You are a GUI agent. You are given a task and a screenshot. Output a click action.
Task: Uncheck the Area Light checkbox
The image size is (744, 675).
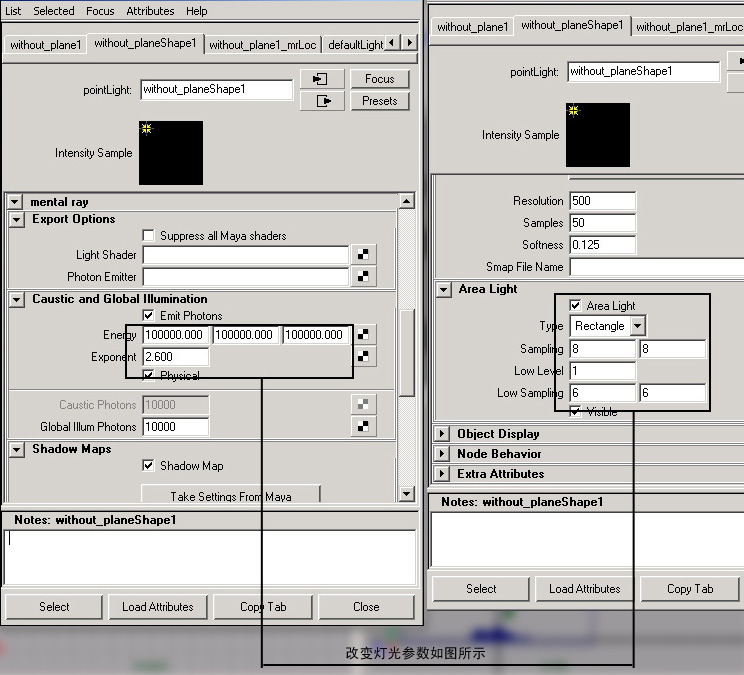tap(575, 305)
